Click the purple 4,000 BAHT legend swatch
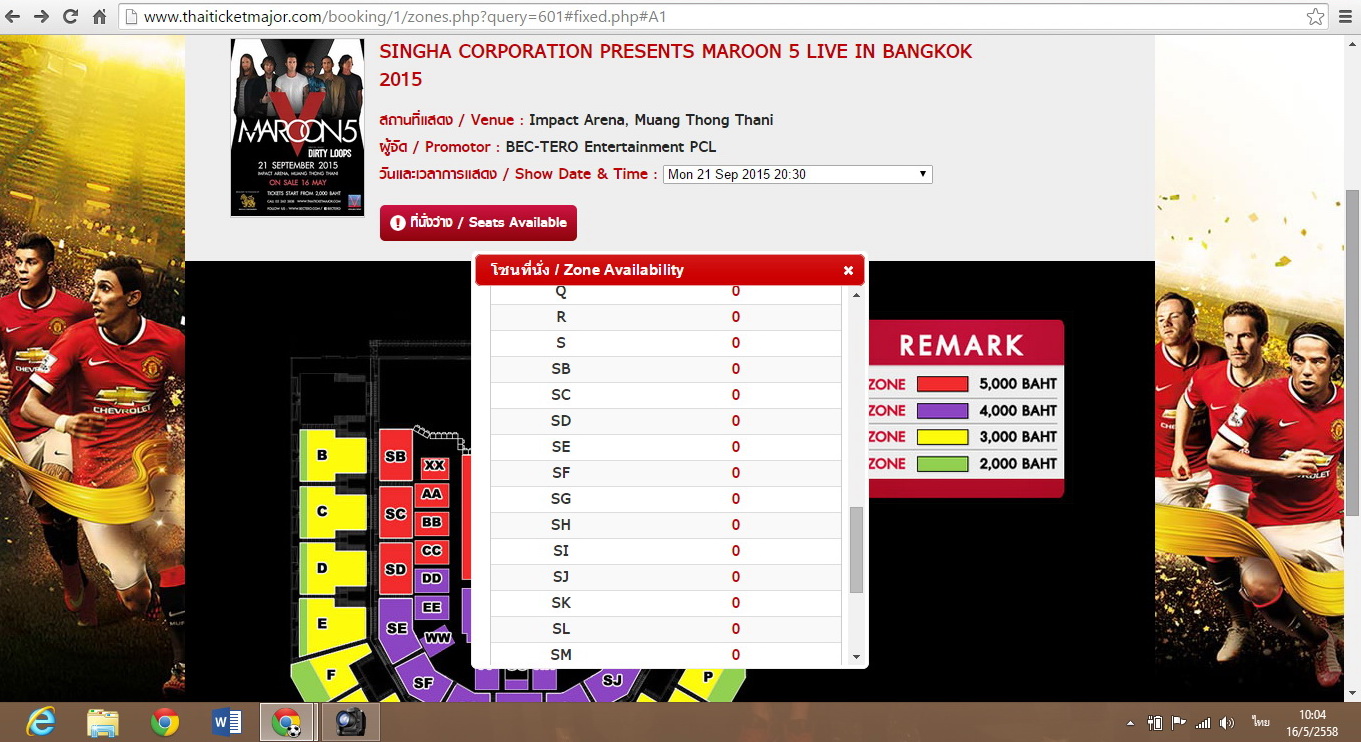 tap(942, 411)
